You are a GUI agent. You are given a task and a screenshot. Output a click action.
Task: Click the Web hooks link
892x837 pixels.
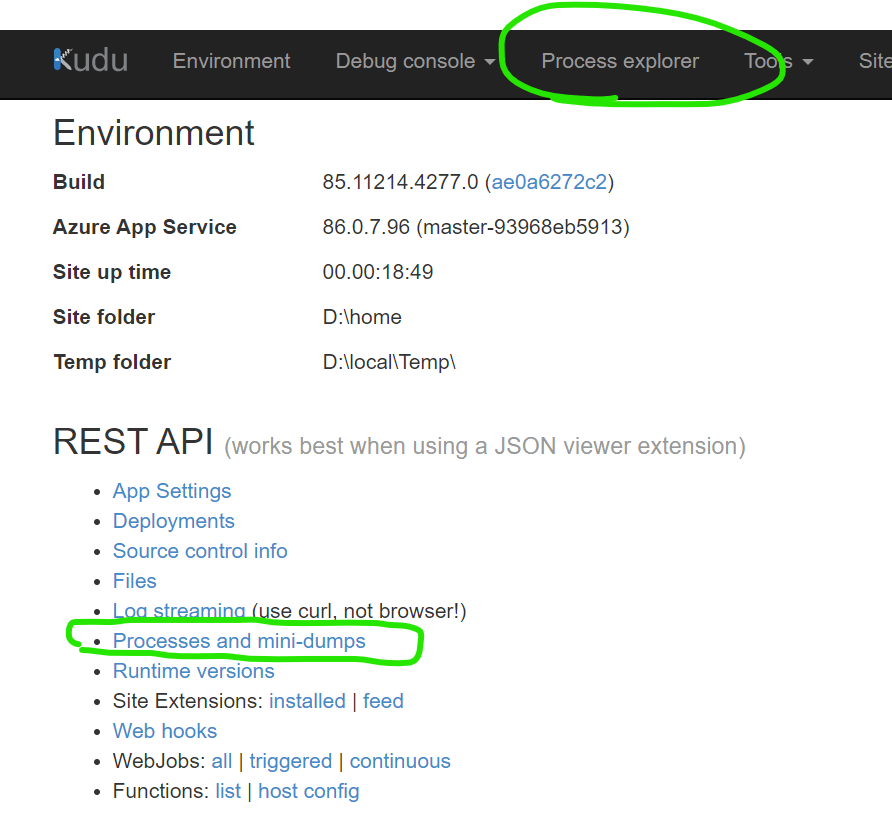(165, 731)
